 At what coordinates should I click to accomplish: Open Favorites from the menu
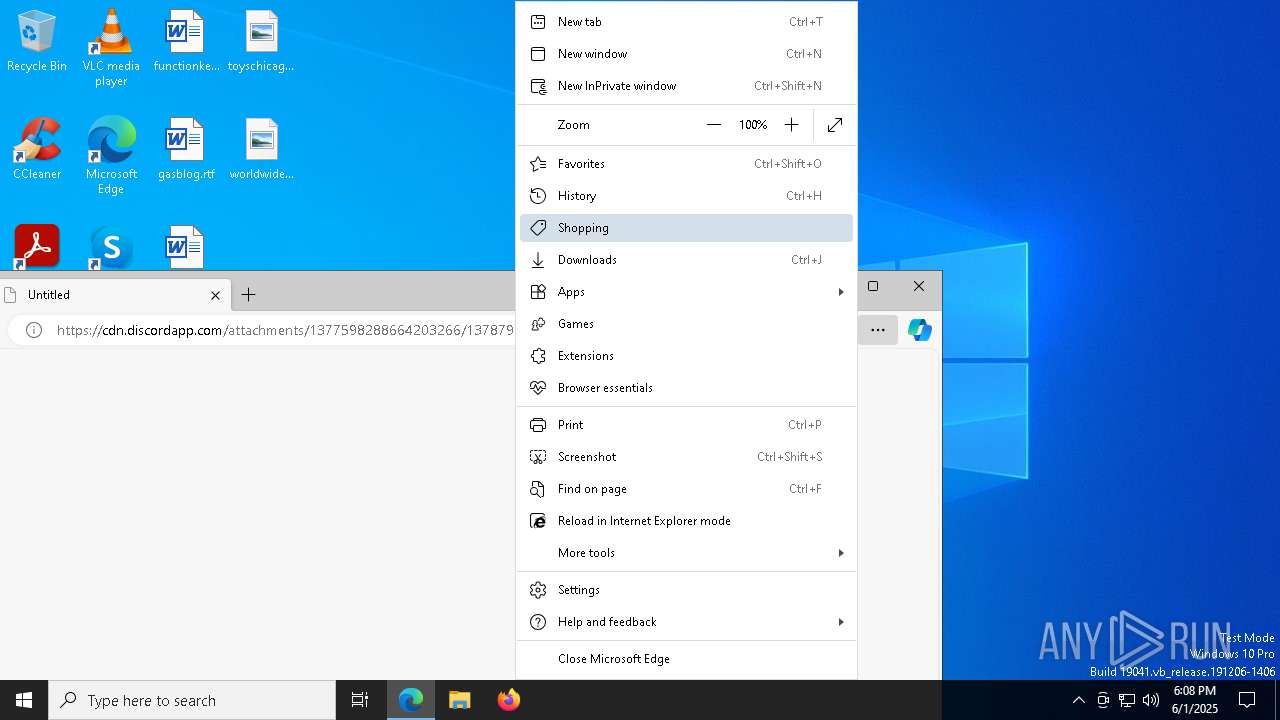pos(686,164)
